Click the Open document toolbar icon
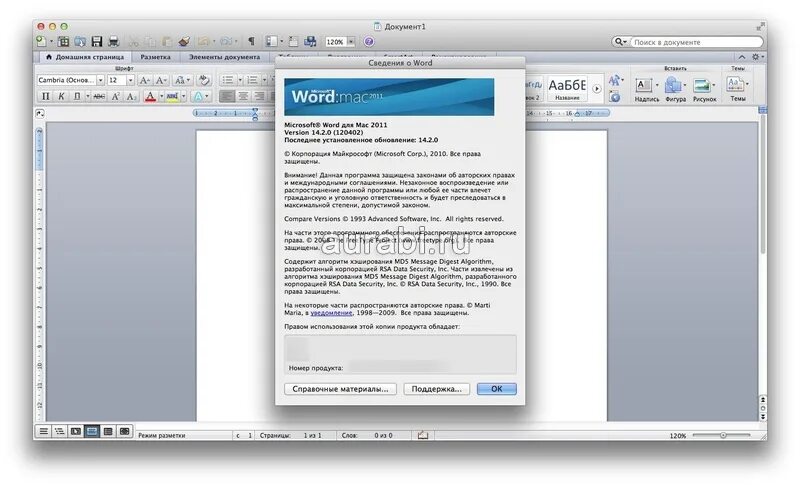800x486 pixels. 80,41
